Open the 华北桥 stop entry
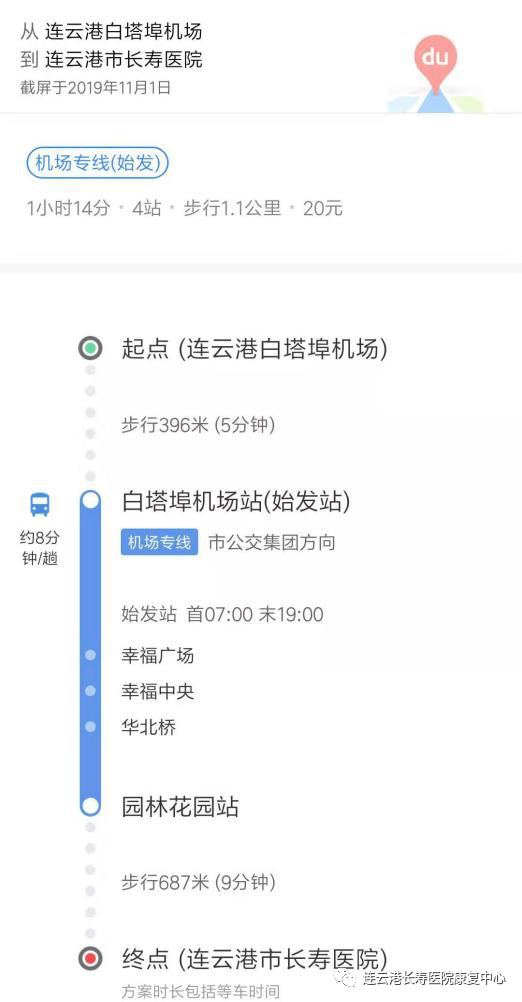This screenshot has height=1002, width=522. pos(148,727)
